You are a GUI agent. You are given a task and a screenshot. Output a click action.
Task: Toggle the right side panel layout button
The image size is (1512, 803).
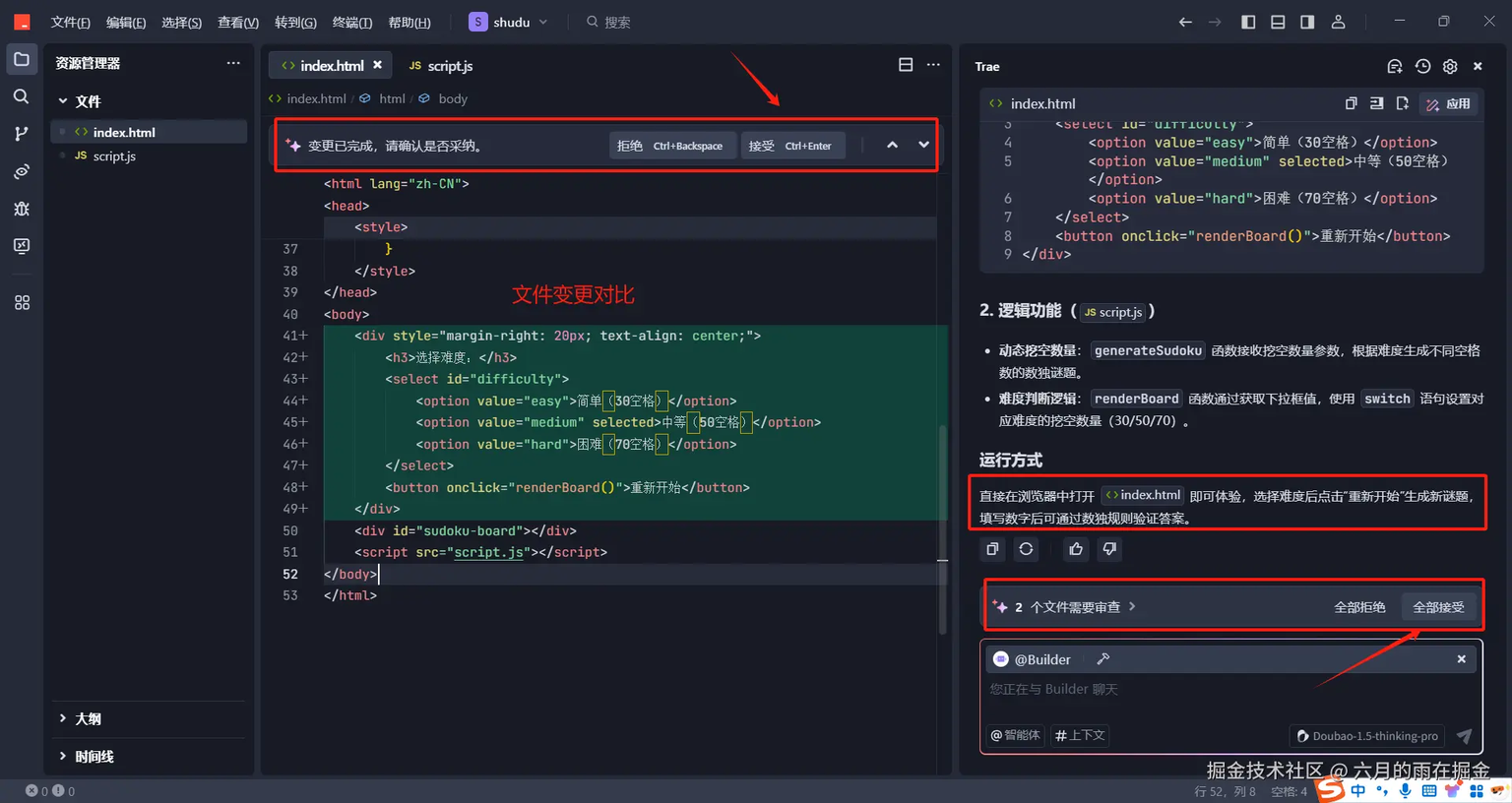pos(1307,22)
